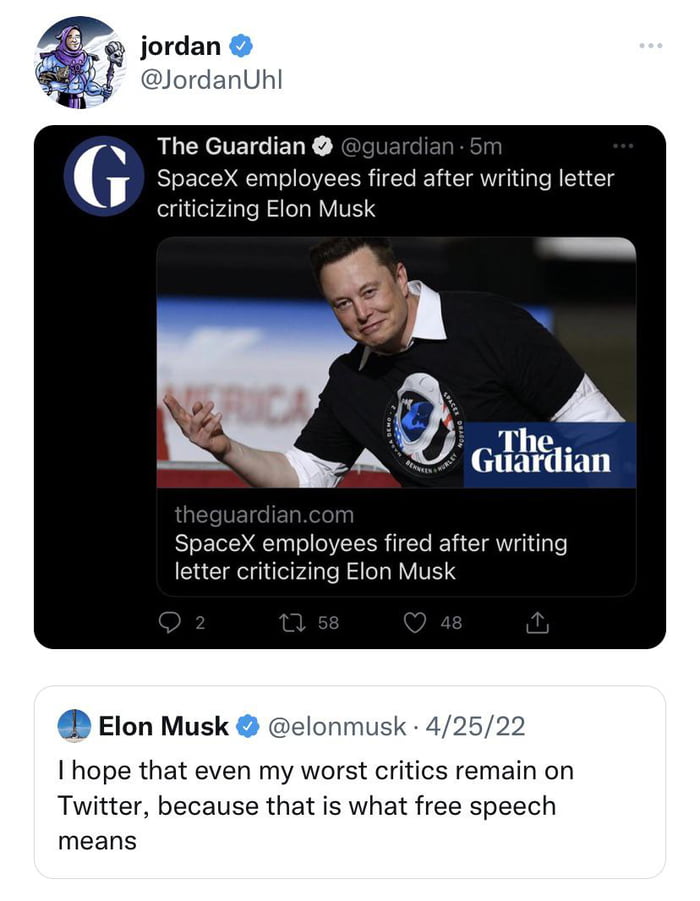Click article title under theguardian.com
Screen dimensions: 700x901
pyautogui.click(x=370, y=558)
